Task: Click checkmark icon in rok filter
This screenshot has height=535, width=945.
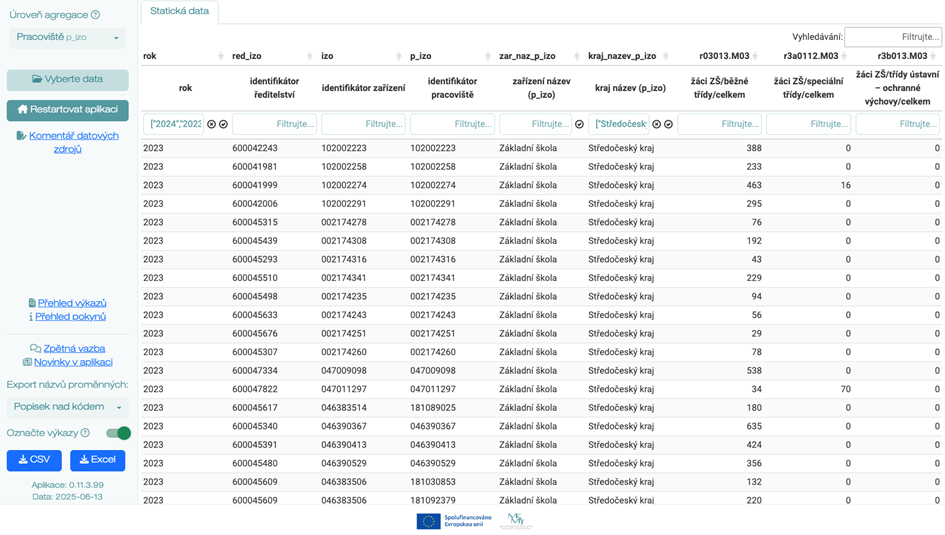Action: click(223, 125)
